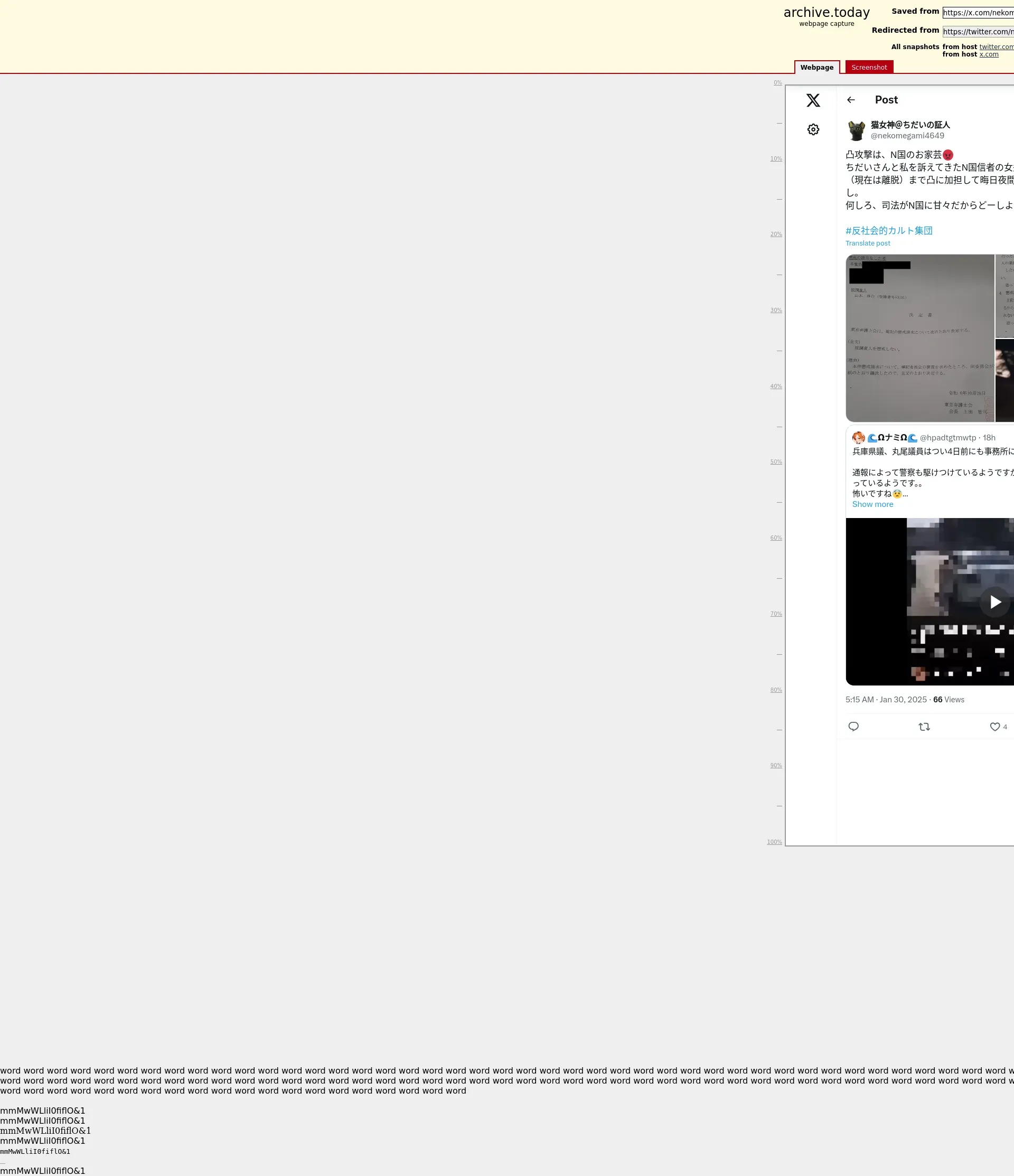Jump to the 50% page marker

pyautogui.click(x=775, y=462)
